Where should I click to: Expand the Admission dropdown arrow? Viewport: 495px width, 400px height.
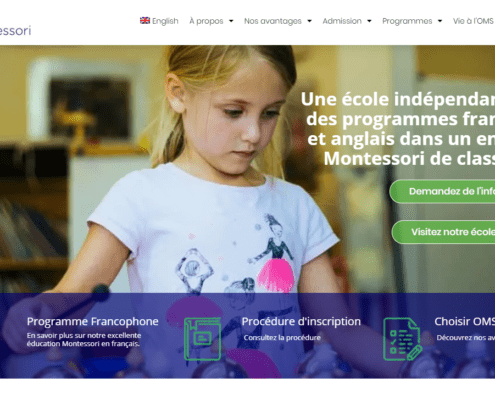[x=369, y=21]
